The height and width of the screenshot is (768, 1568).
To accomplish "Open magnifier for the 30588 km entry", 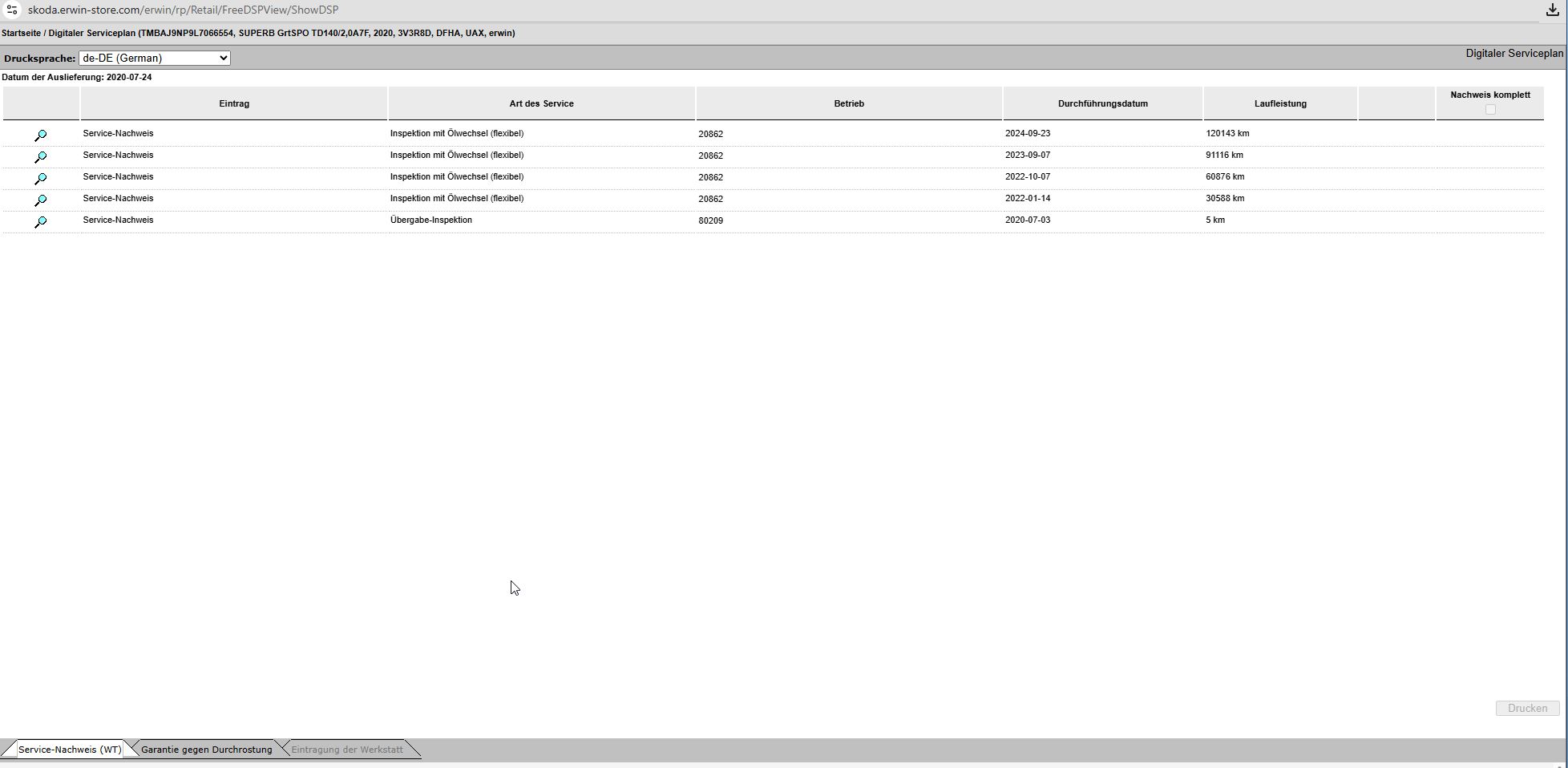I will coord(40,200).
